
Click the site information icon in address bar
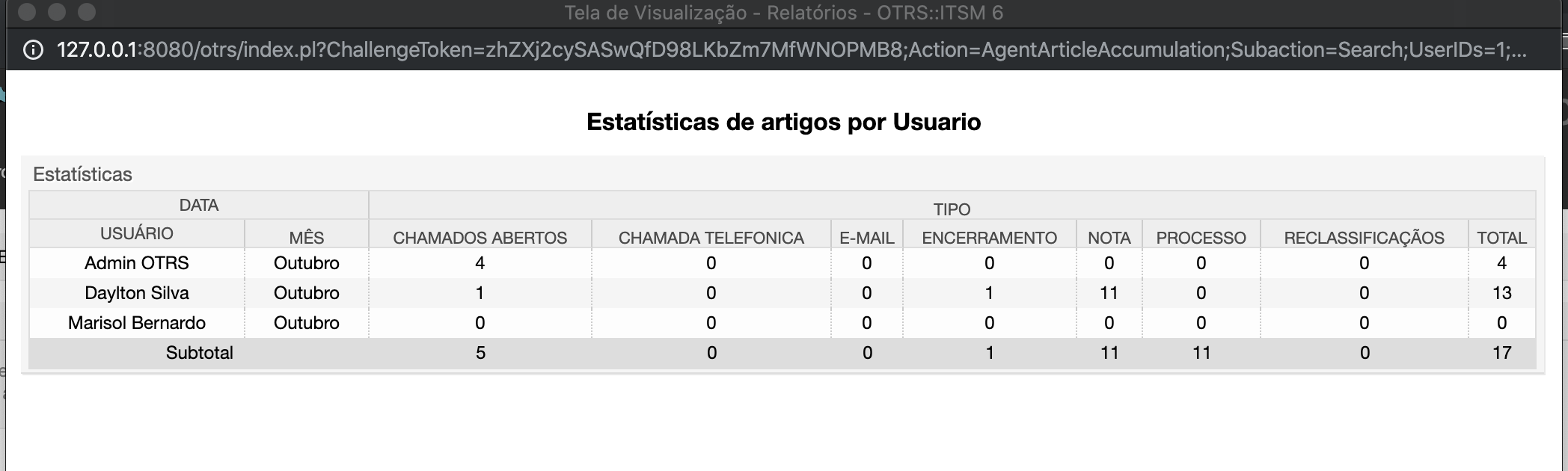pyautogui.click(x=32, y=50)
